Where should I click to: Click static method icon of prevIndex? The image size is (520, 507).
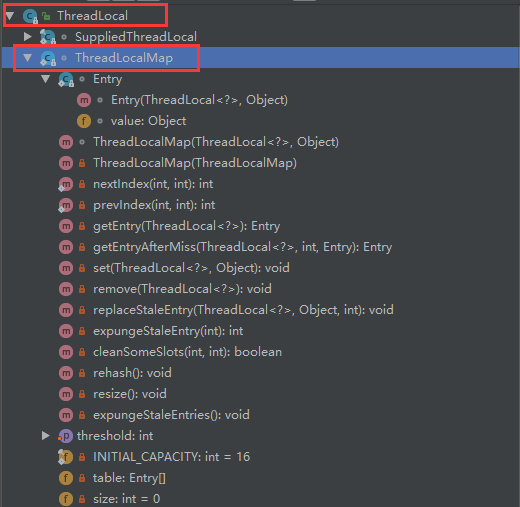coord(66,205)
